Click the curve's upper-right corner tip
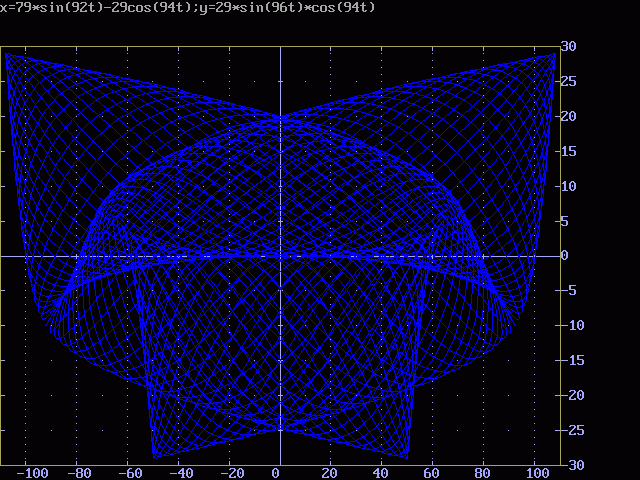 pyautogui.click(x=553, y=54)
